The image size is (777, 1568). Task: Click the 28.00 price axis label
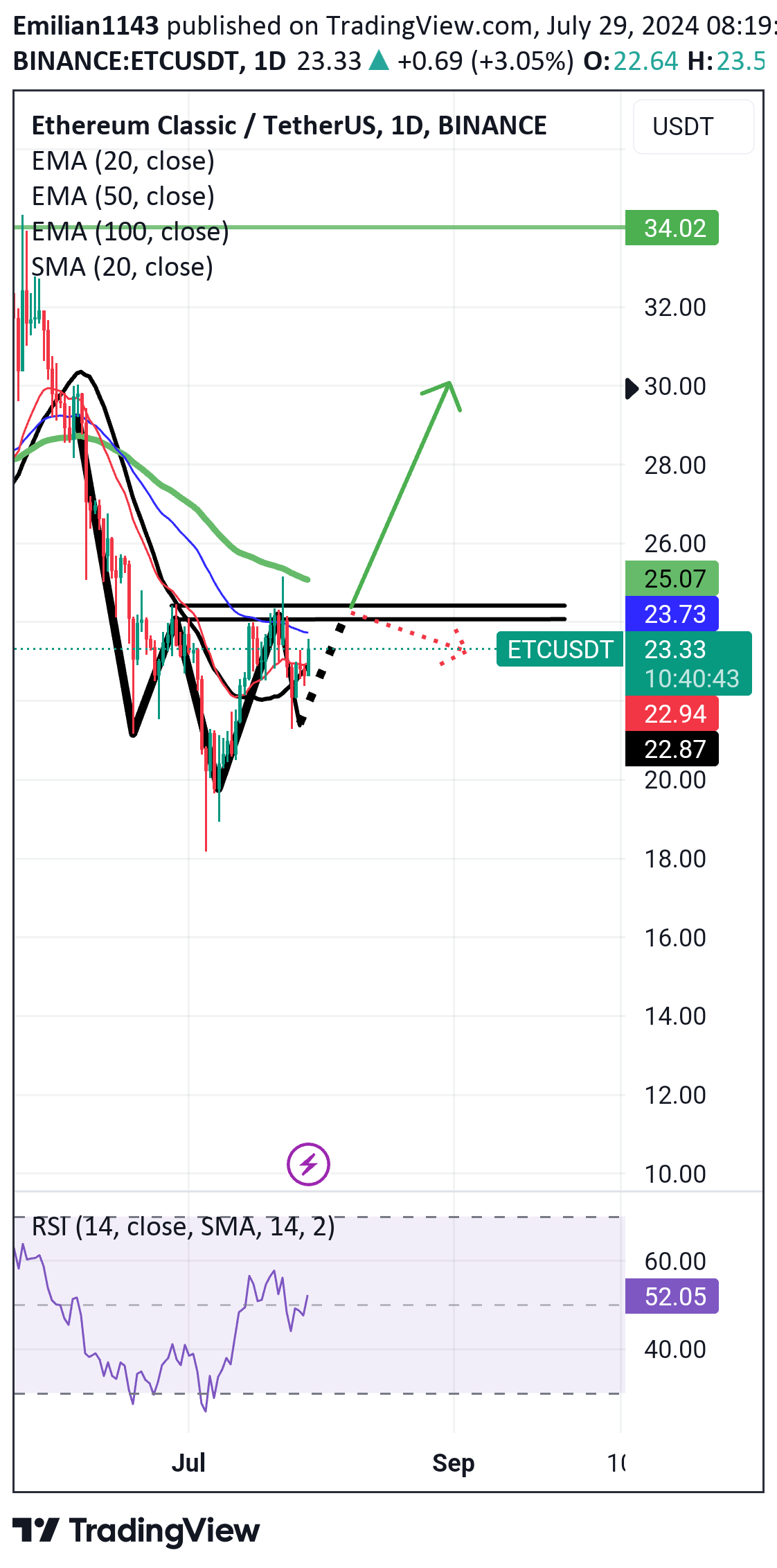675,465
